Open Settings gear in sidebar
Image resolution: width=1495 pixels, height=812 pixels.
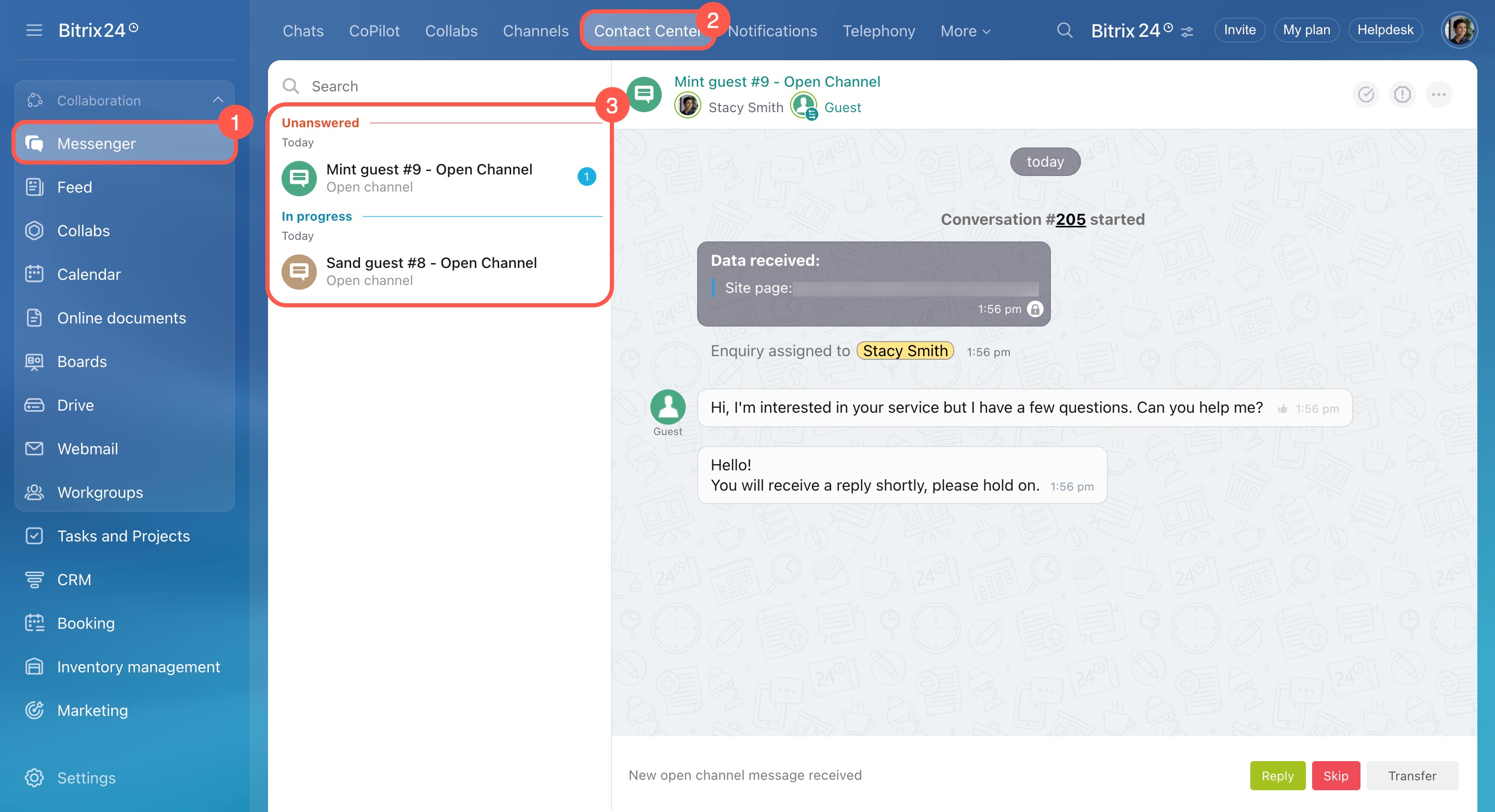34,777
